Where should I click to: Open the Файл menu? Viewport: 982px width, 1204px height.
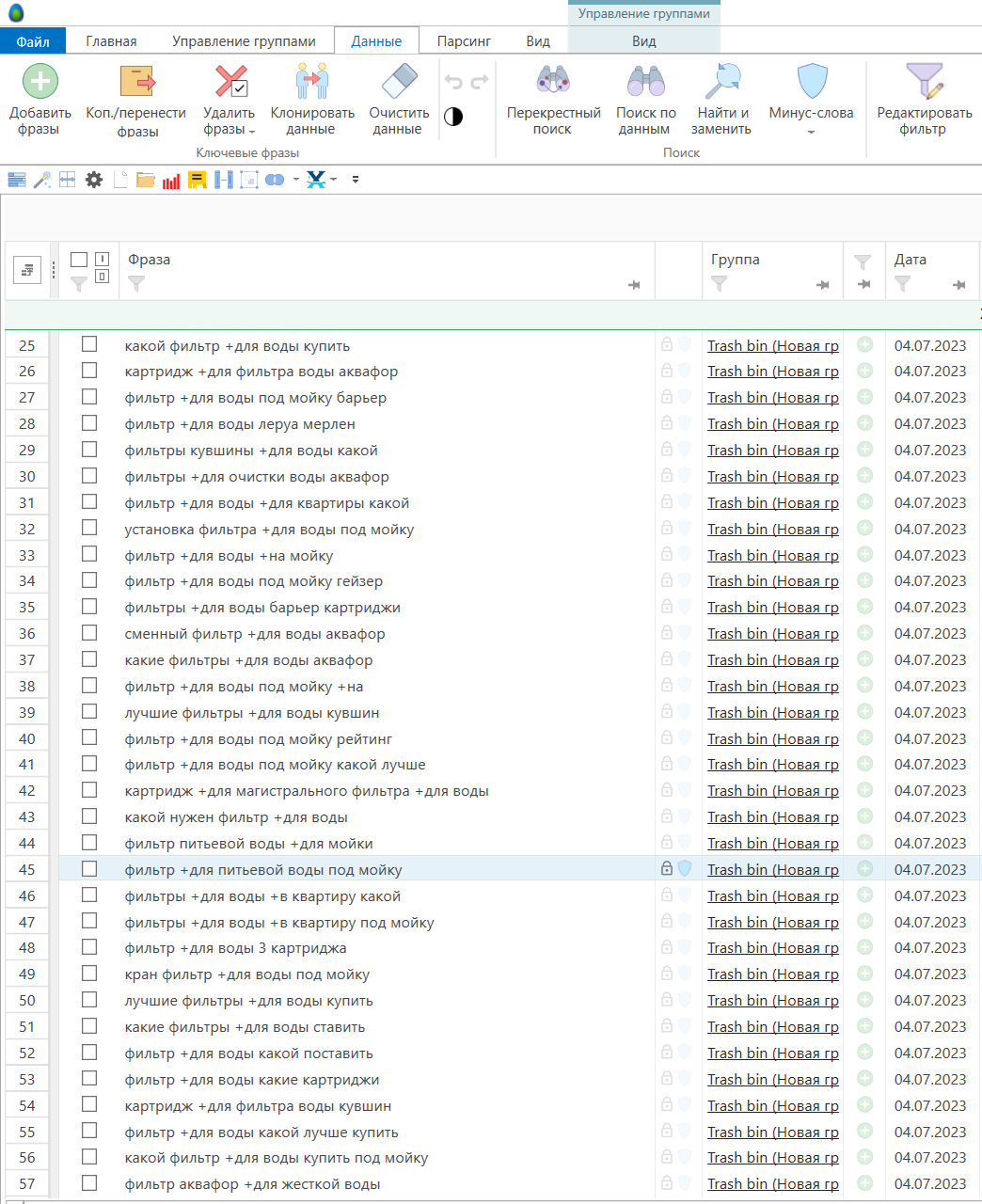33,41
